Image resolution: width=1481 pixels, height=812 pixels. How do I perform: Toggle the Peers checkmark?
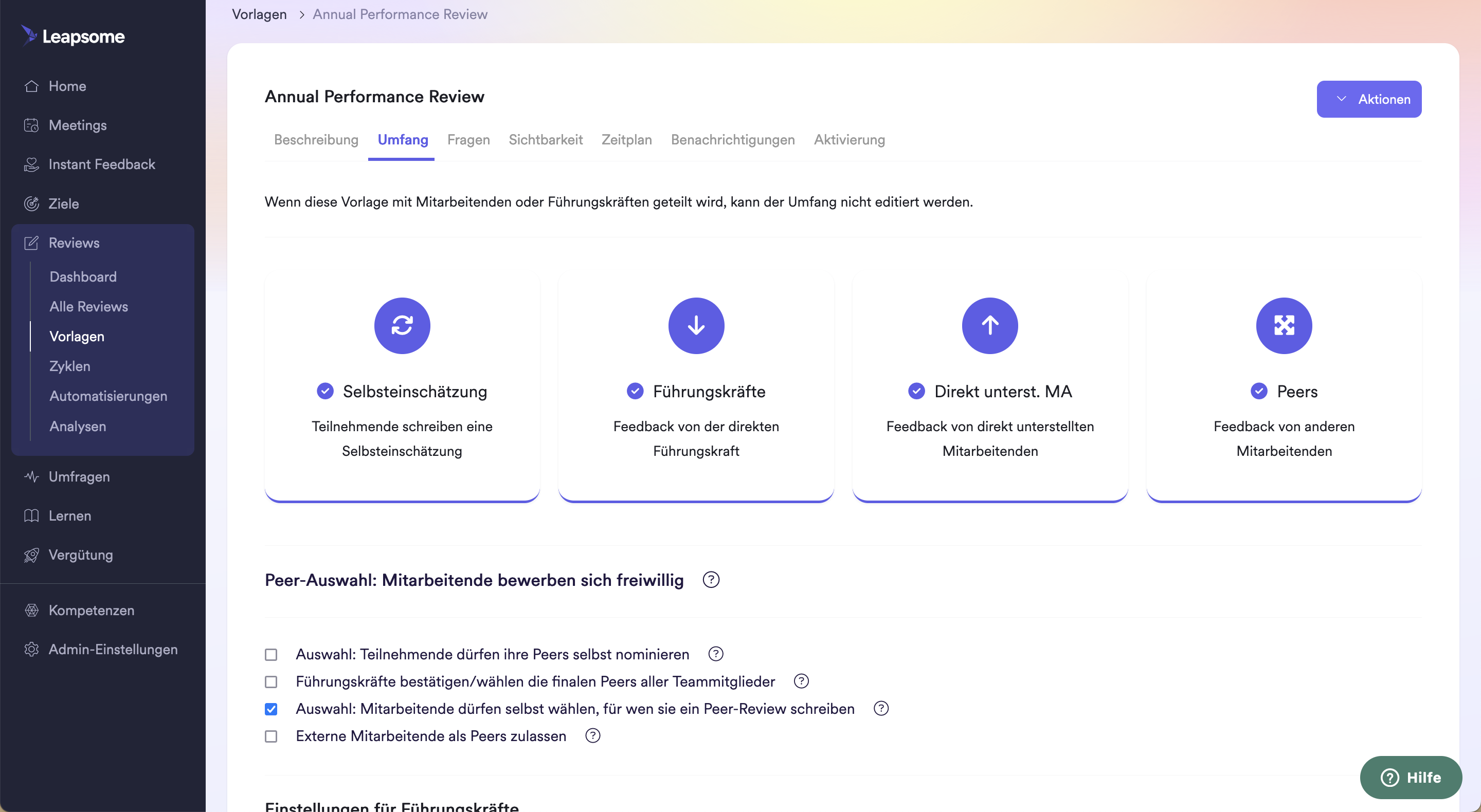tap(1259, 391)
